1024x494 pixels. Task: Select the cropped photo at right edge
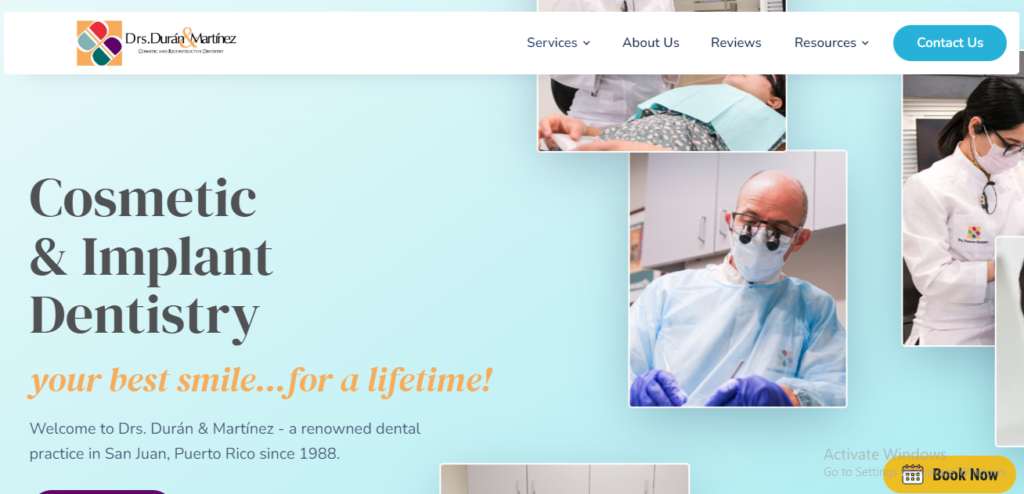1010,342
